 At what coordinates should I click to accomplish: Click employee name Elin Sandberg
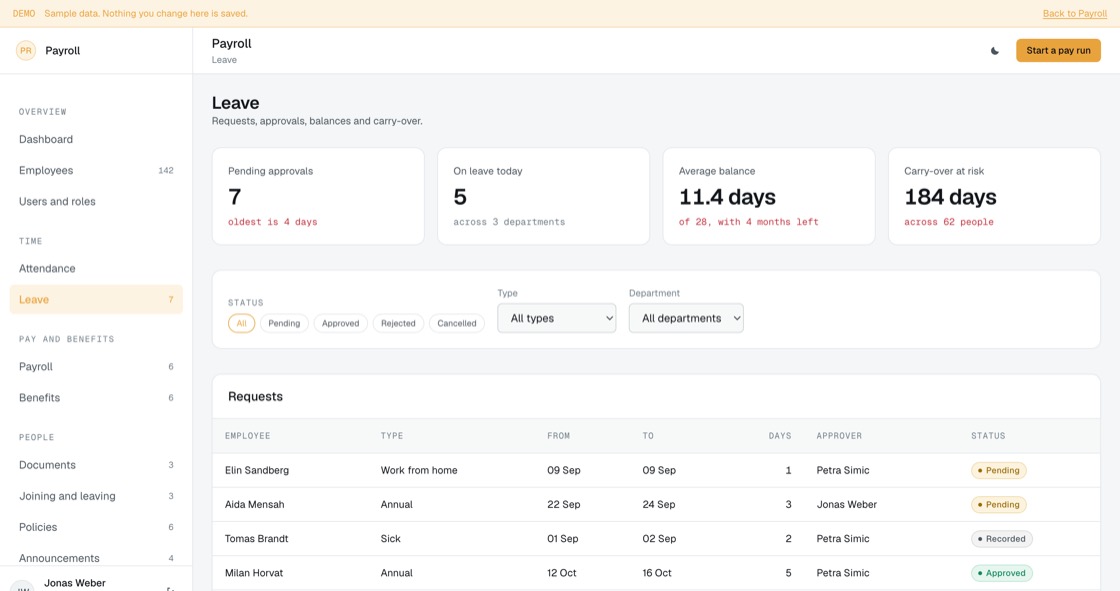(x=257, y=470)
